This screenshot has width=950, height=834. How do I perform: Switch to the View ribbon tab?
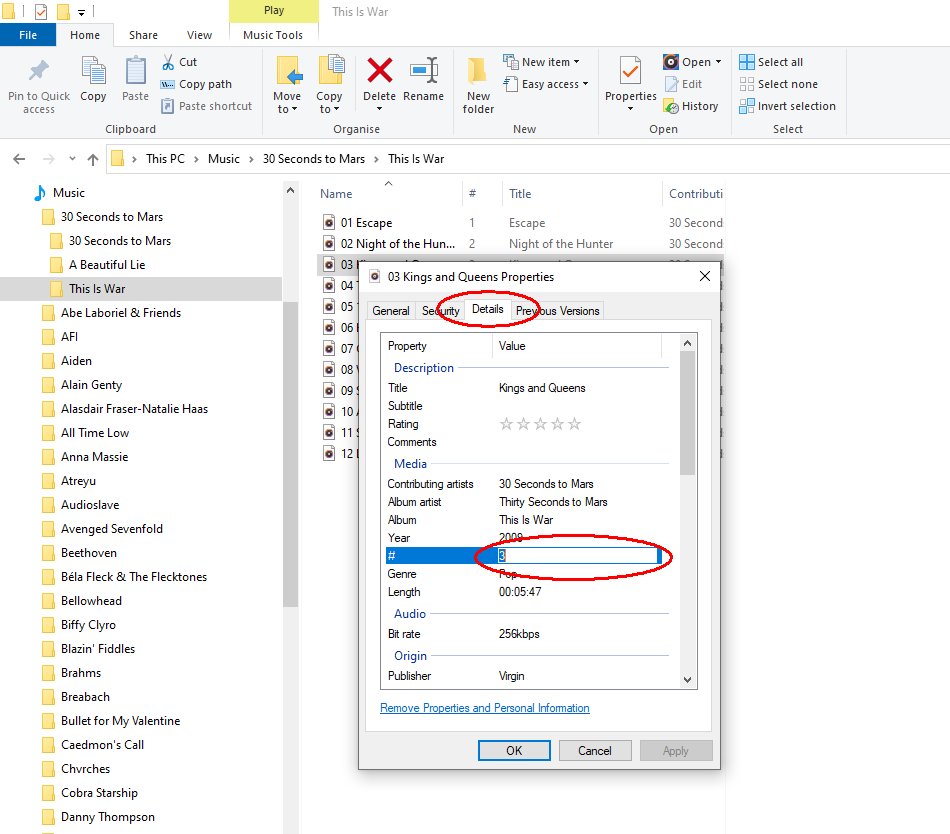pos(199,35)
